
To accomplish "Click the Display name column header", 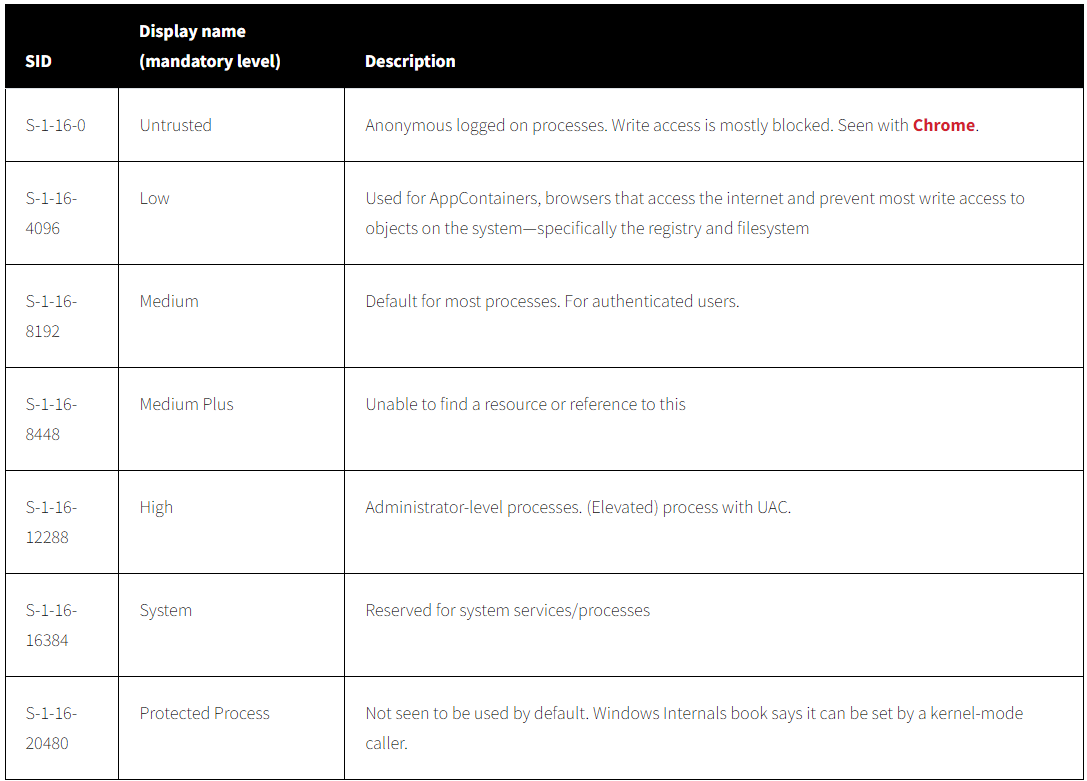I will pos(209,46).
